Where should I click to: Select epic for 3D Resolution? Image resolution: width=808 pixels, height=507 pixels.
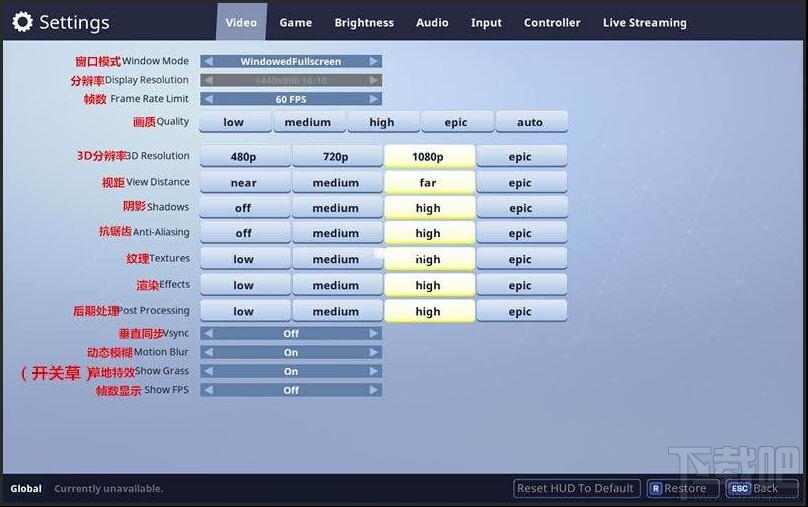click(x=521, y=156)
